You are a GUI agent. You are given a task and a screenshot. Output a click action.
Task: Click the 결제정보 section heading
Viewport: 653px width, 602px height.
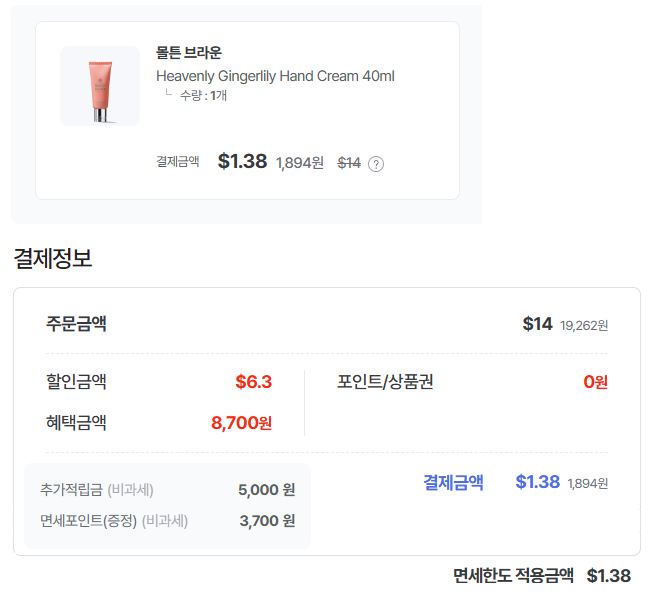[x=52, y=258]
